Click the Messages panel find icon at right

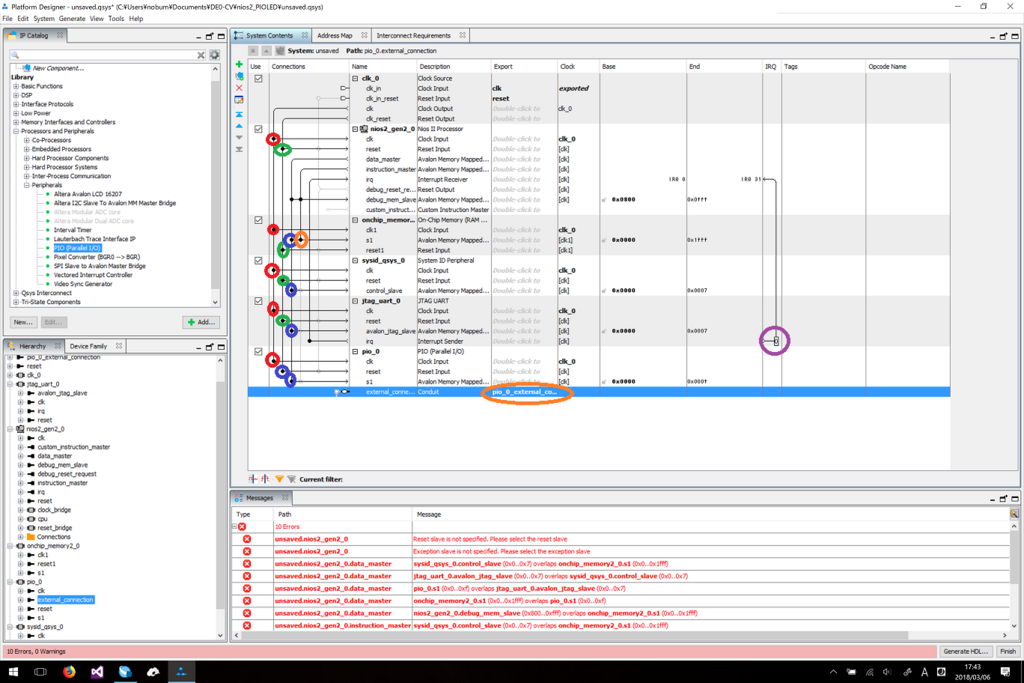tap(1014, 514)
